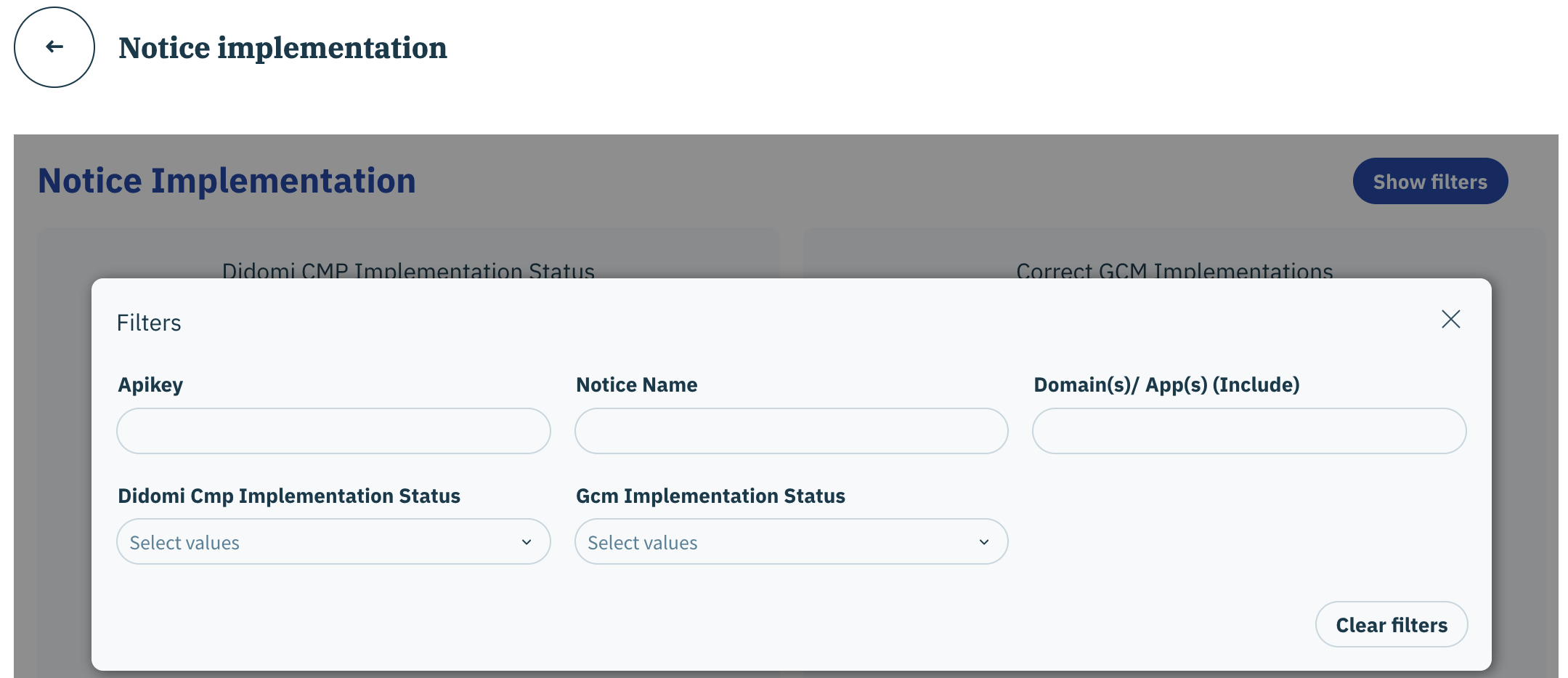Click the Gcm Implementation Status label
The width and height of the screenshot is (1568, 678).
(x=710, y=496)
